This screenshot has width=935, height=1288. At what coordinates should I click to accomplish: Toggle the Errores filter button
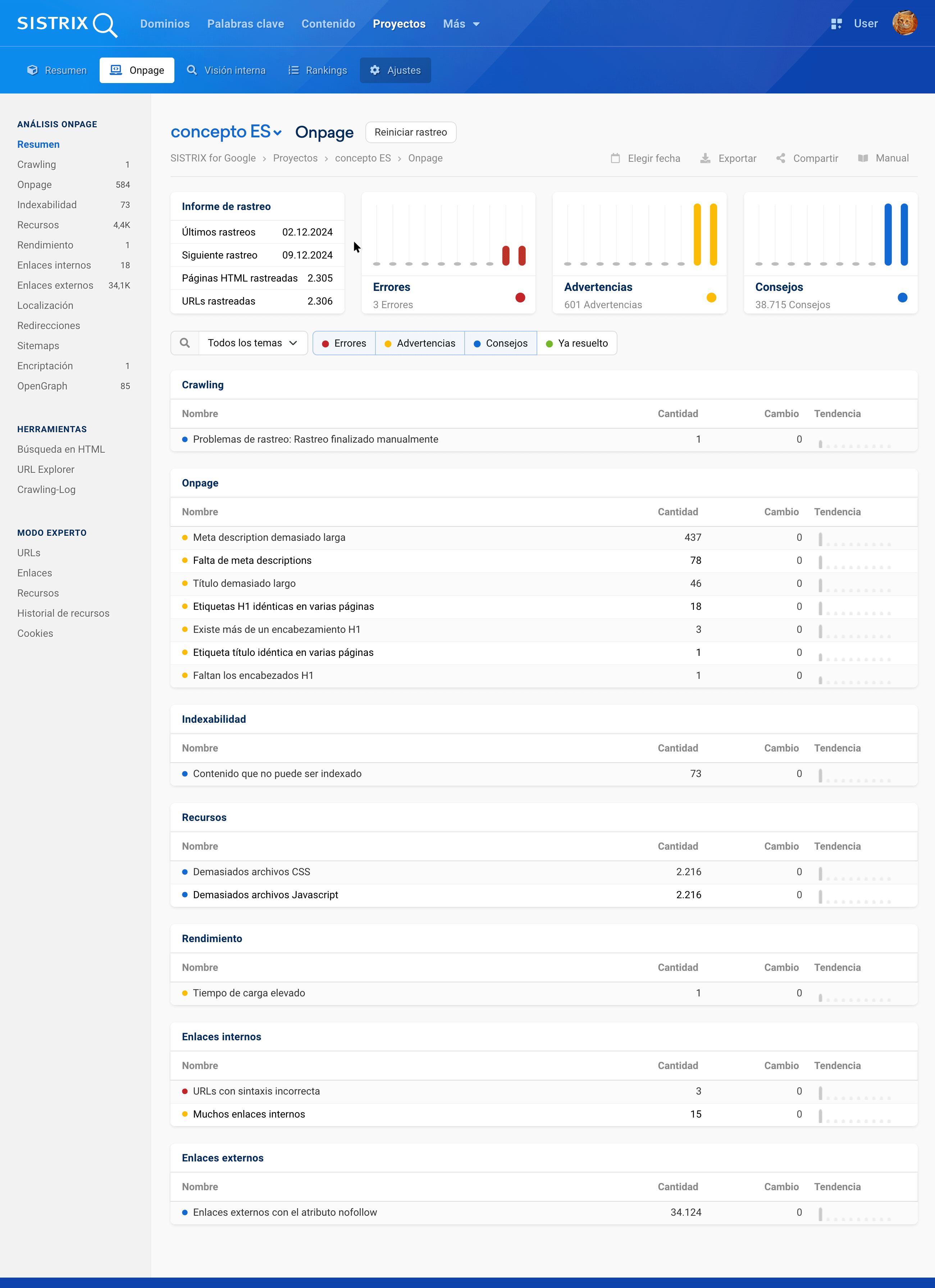(x=344, y=343)
